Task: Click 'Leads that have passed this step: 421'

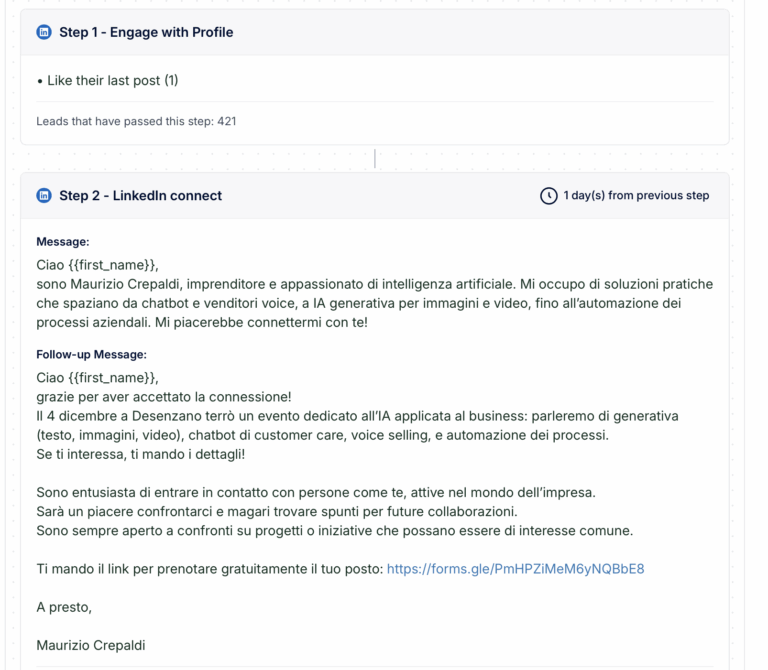Action: point(136,121)
